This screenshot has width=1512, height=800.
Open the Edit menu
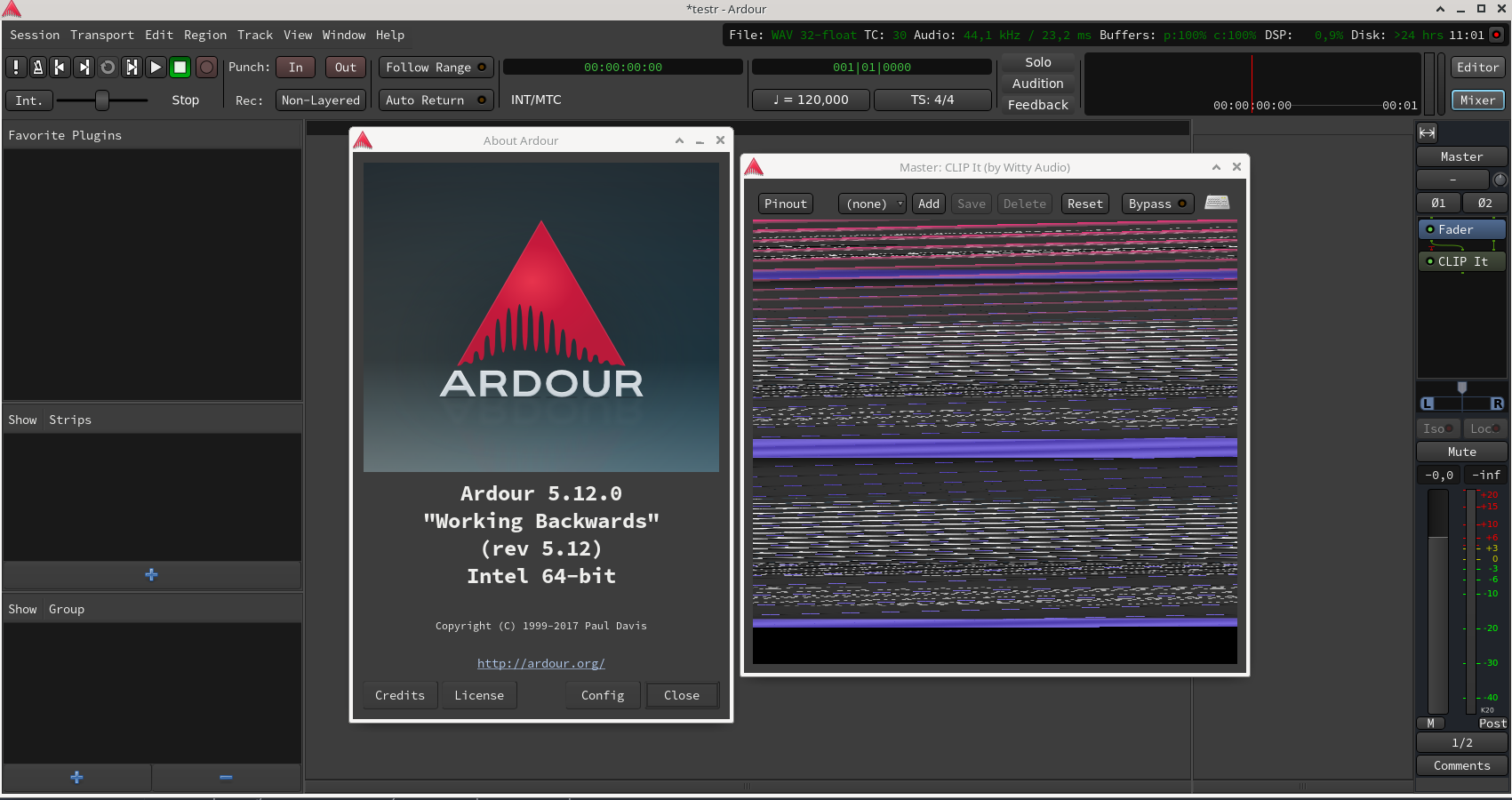[159, 35]
